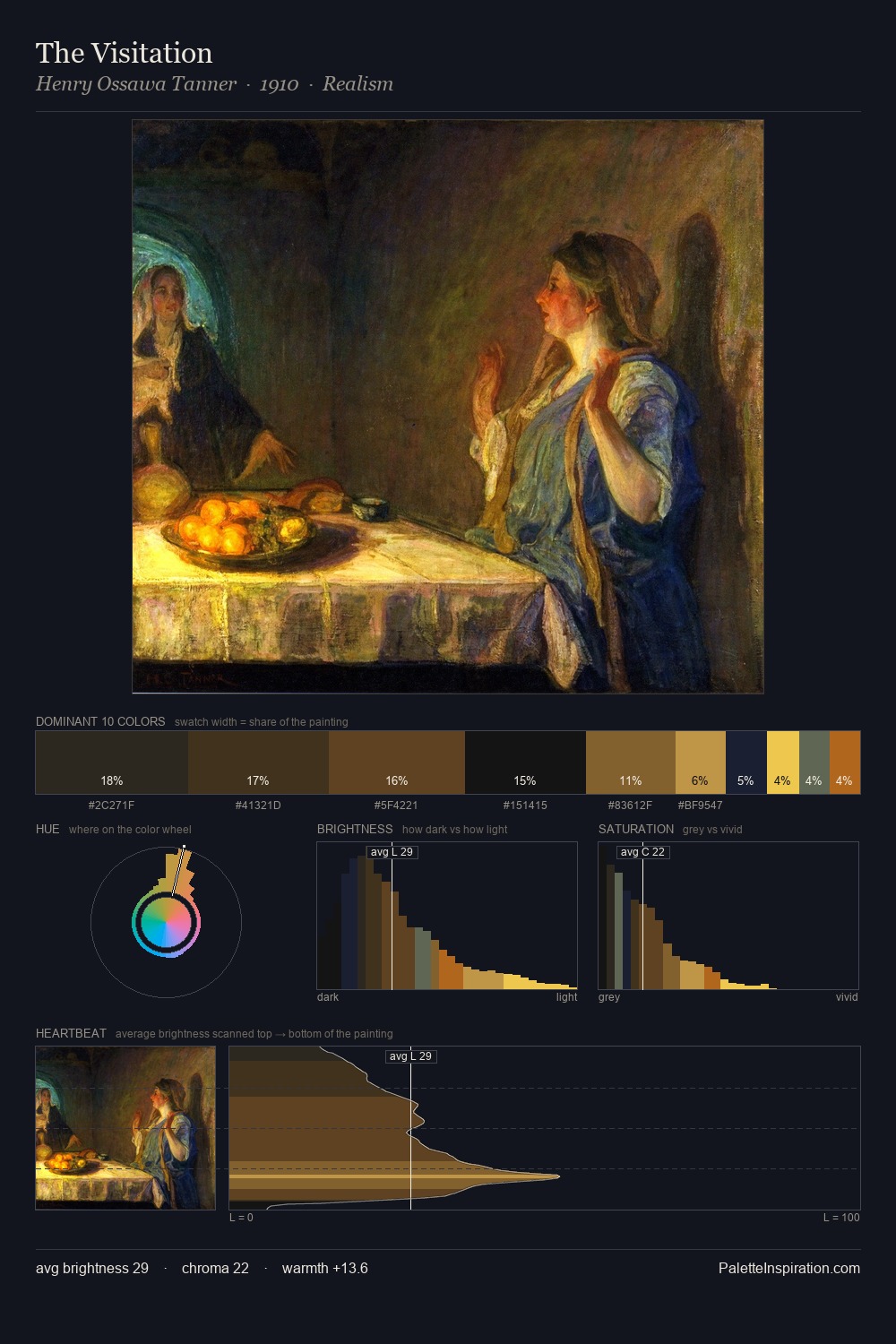Select the 15% swatch #151415
This screenshot has height=1344, width=896.
525,762
